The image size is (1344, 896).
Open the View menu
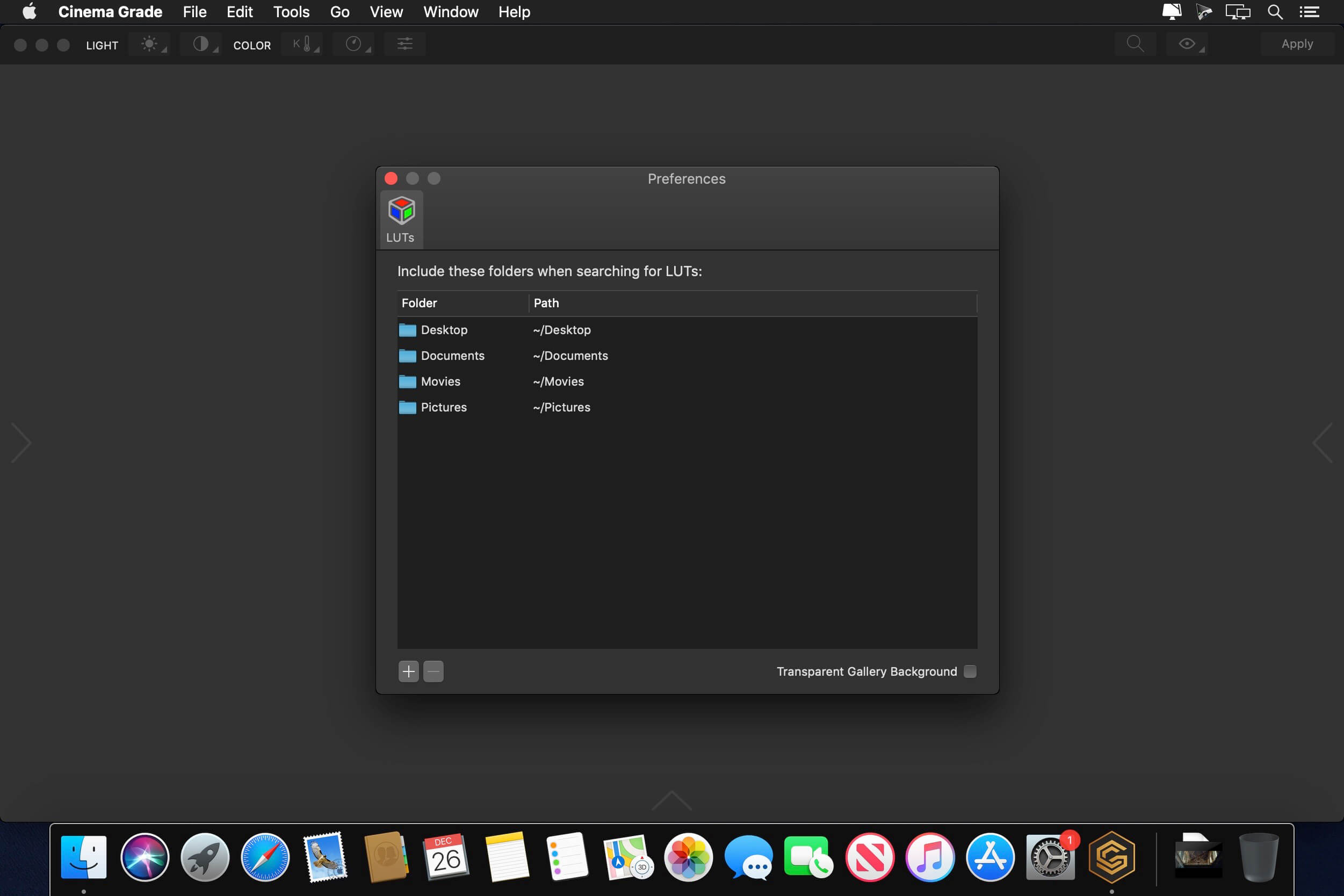tap(386, 12)
